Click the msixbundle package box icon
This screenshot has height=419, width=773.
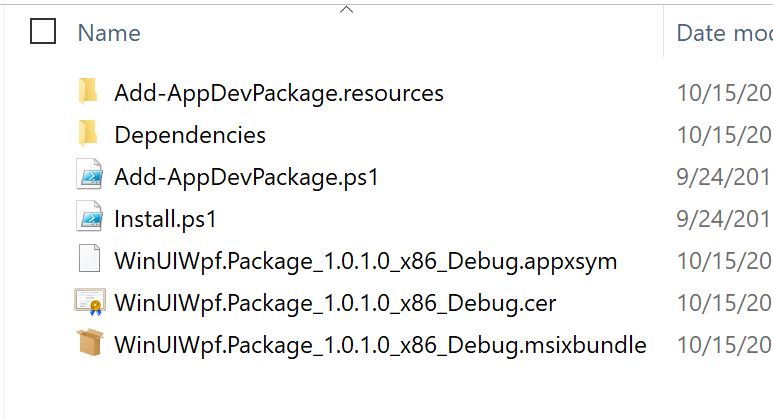(89, 345)
